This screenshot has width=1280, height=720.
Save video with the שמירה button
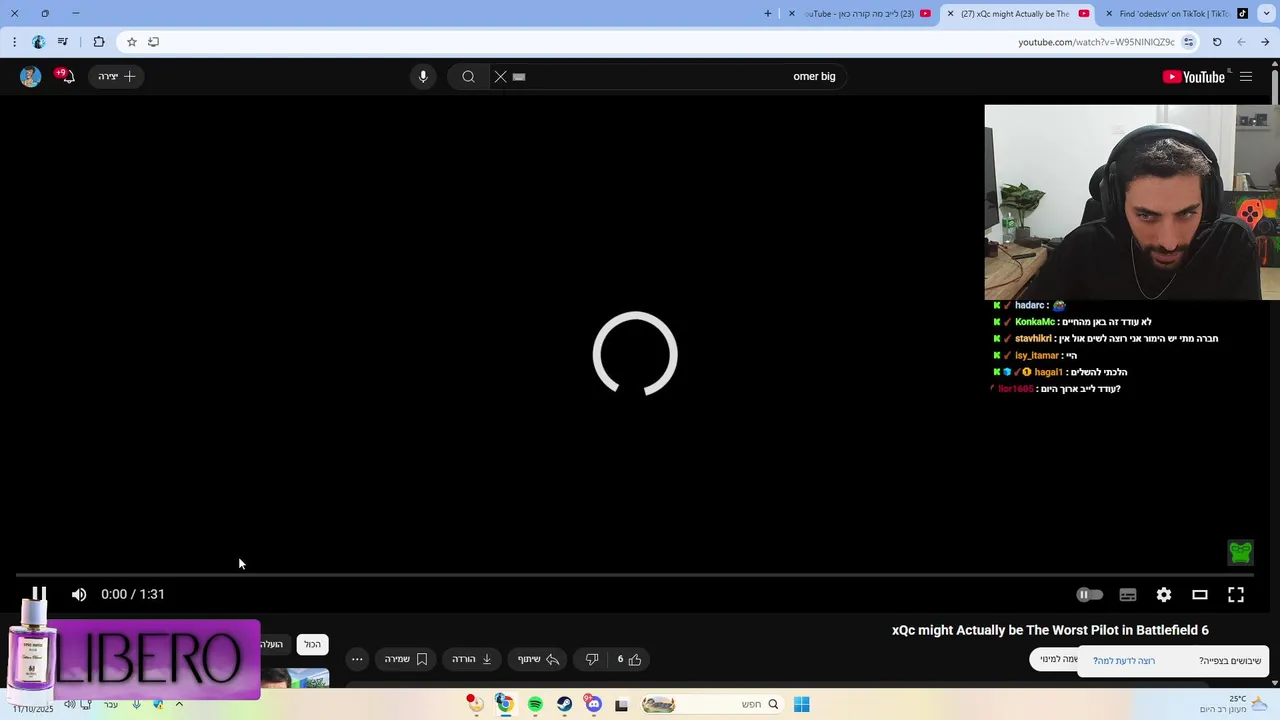coord(406,659)
